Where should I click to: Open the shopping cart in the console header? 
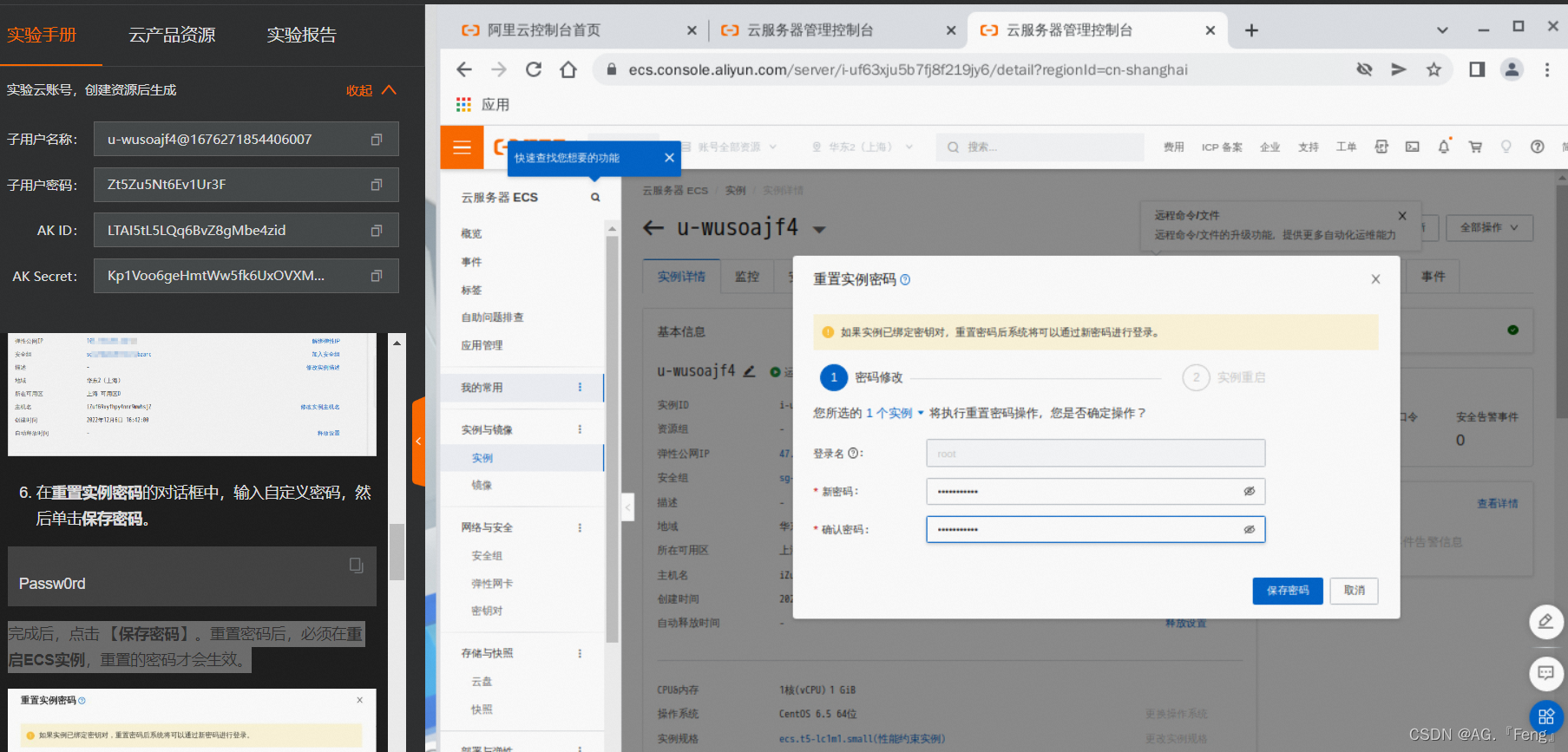point(1475,147)
